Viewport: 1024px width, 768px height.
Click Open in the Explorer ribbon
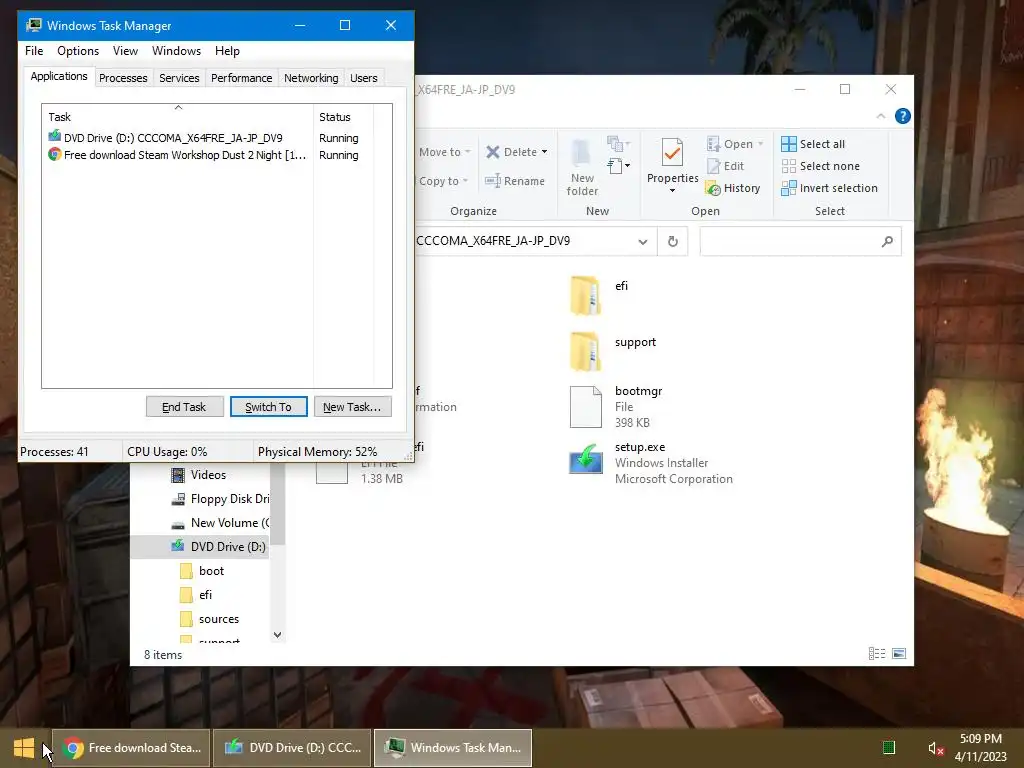734,144
